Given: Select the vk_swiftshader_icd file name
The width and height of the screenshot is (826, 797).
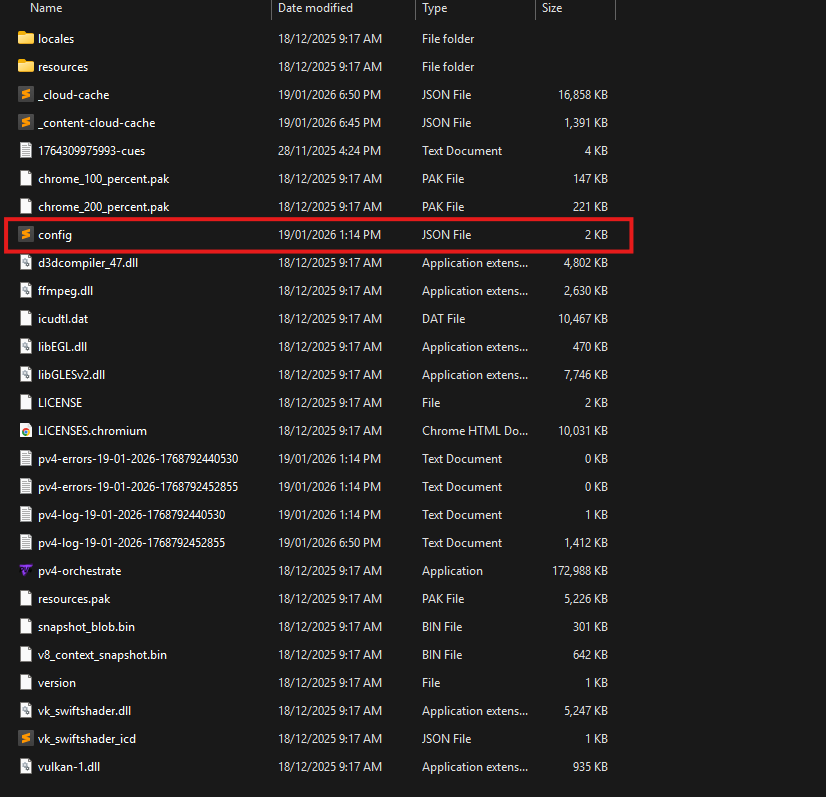Looking at the screenshot, I should (87, 739).
